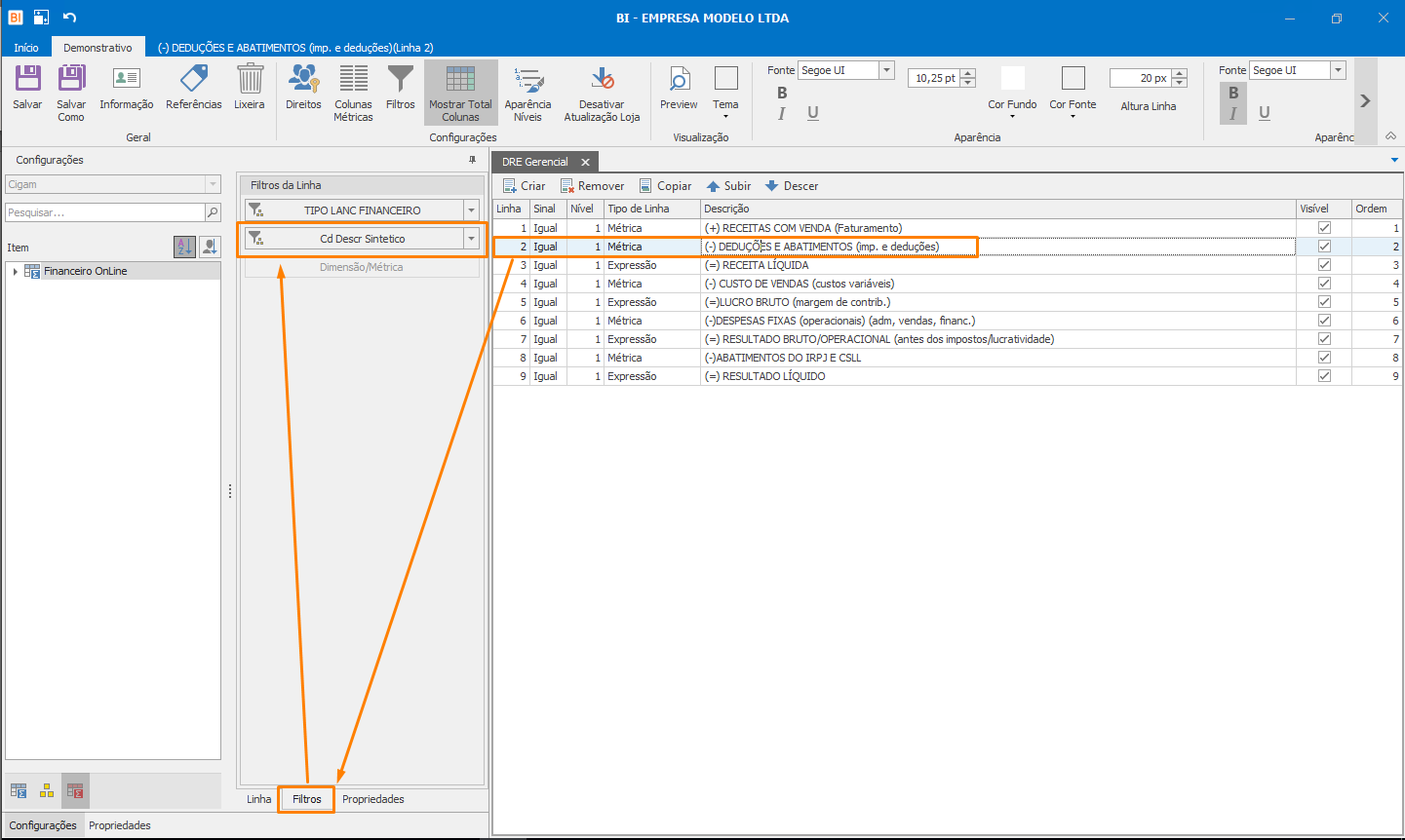Open the Tema dropdown button
This screenshot has width=1405, height=840.
[725, 93]
